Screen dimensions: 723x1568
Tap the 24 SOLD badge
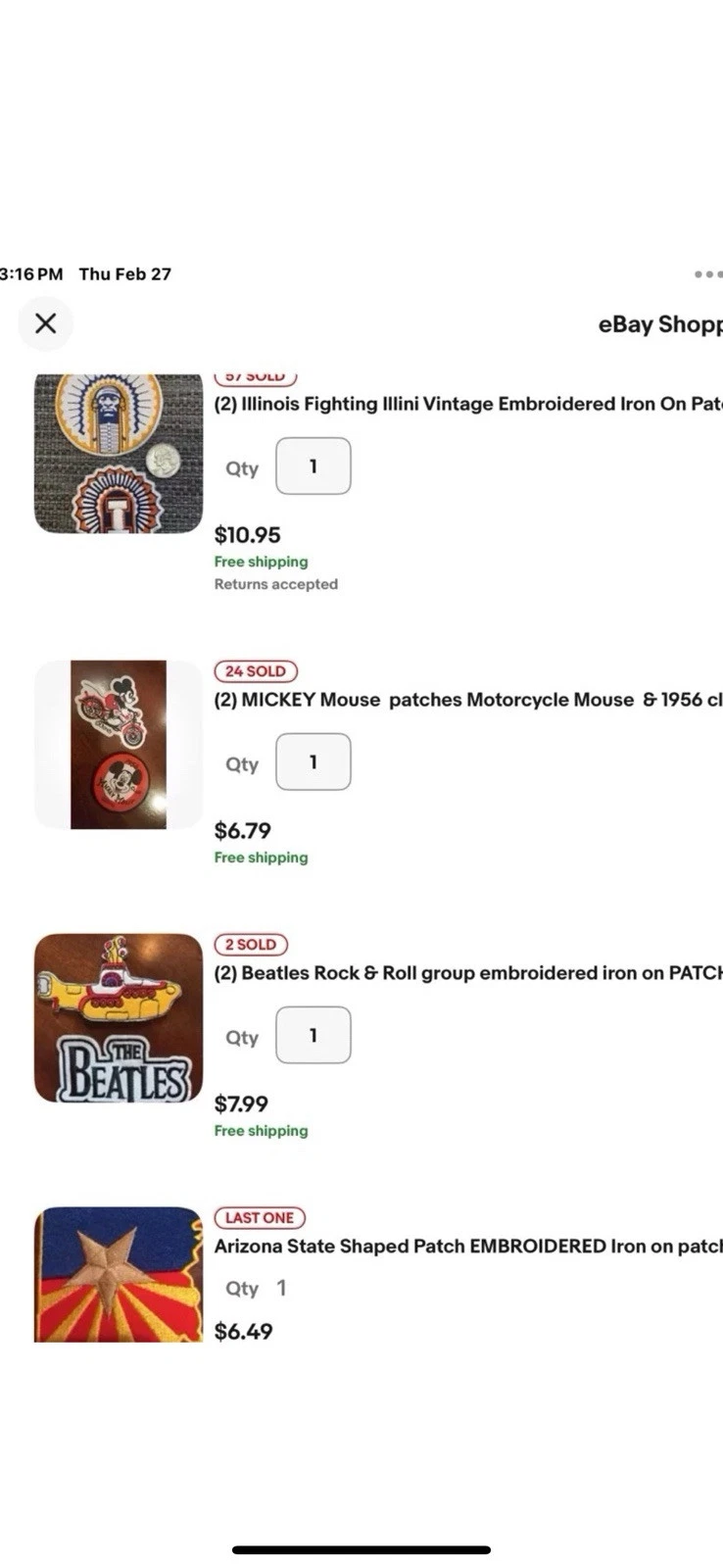pos(256,671)
